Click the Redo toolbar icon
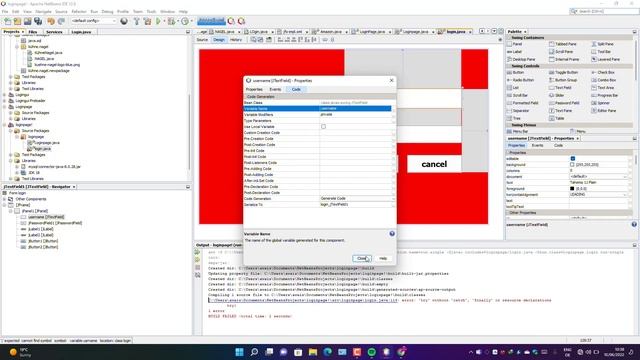Viewport: 640px width, 360px height. 61,21
